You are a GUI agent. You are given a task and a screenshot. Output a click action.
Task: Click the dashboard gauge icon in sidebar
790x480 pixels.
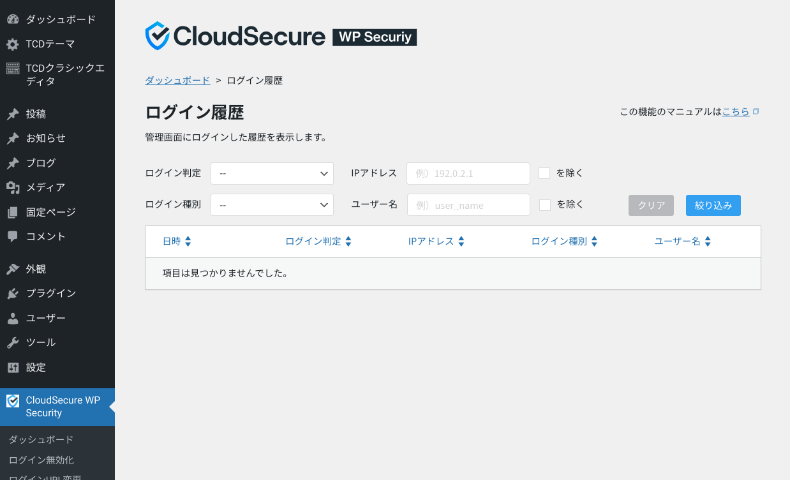click(13, 20)
